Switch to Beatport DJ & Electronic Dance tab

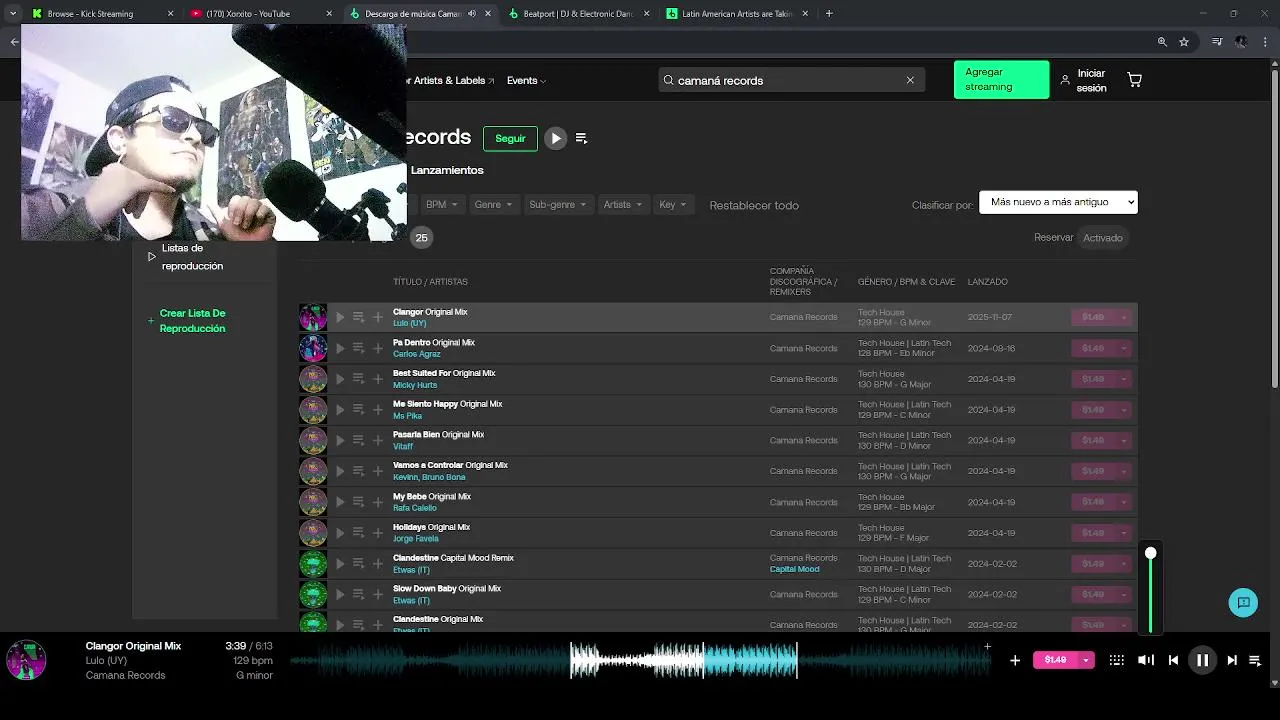point(578,14)
